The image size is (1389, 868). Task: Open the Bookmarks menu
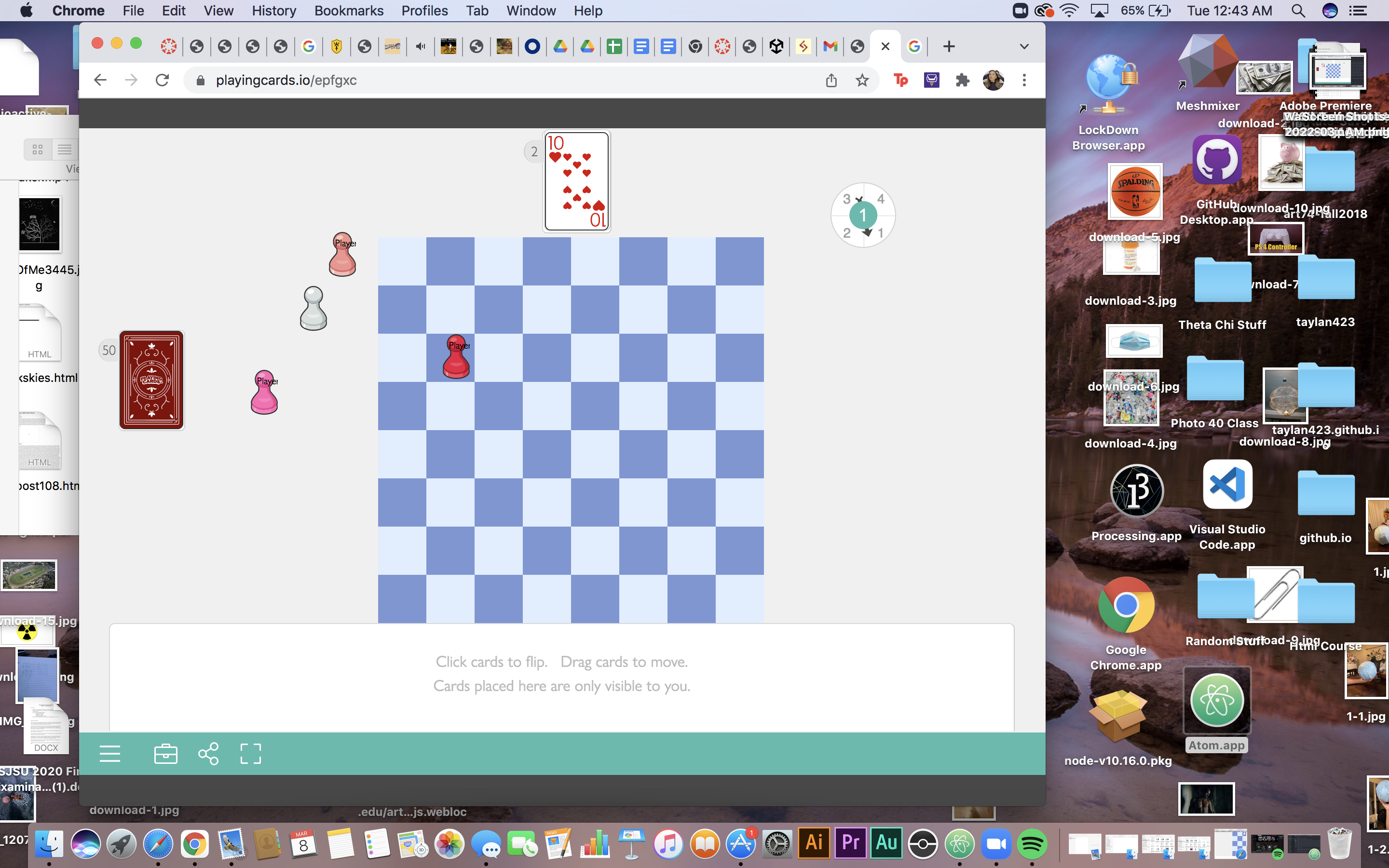348,10
